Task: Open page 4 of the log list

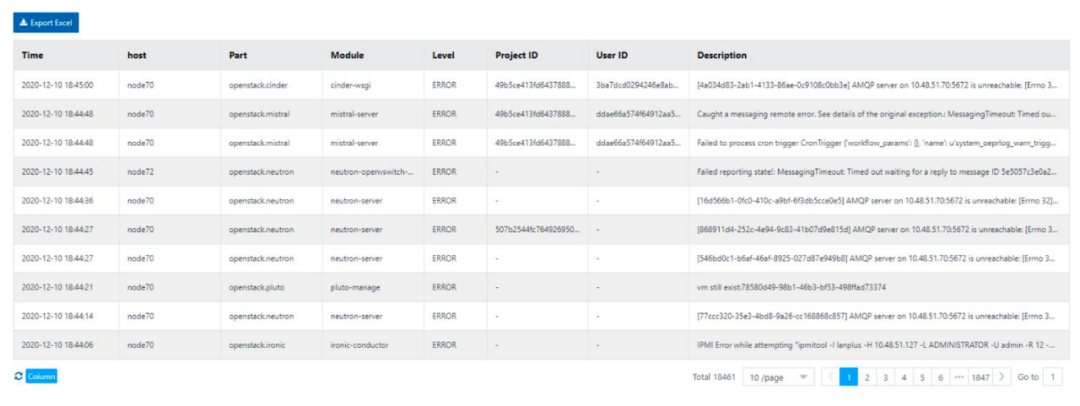Action: coord(903,377)
